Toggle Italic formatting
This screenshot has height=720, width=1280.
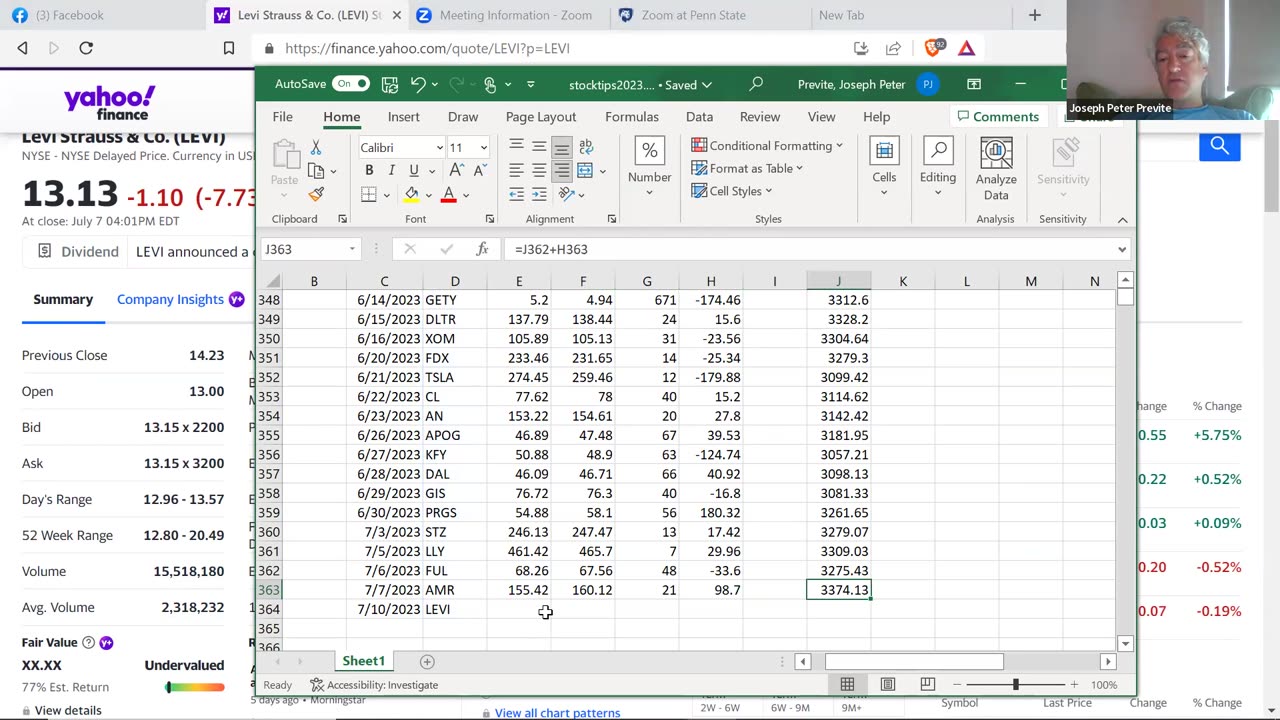pyautogui.click(x=391, y=171)
